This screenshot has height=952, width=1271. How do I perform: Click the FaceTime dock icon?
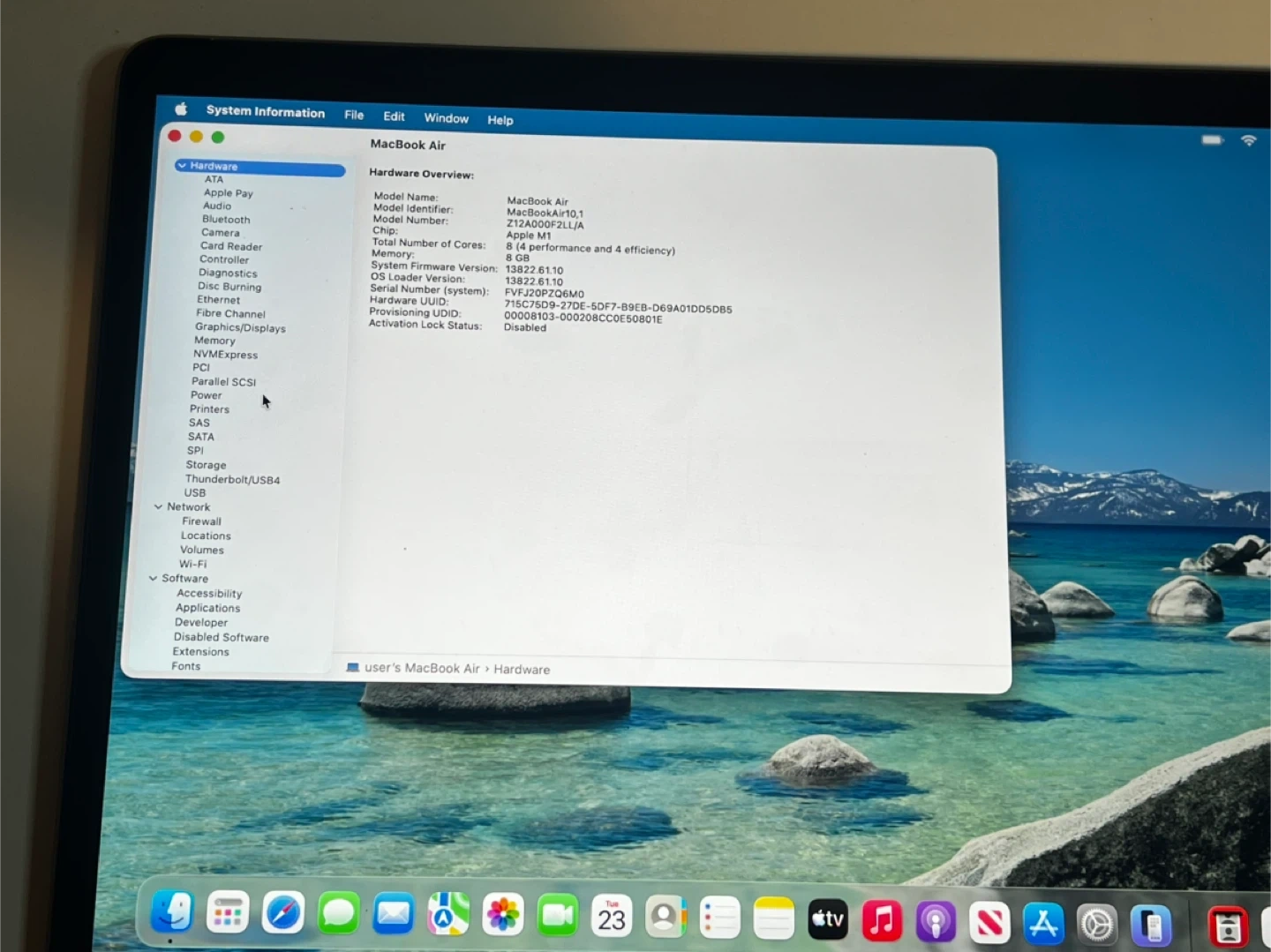coord(558,916)
